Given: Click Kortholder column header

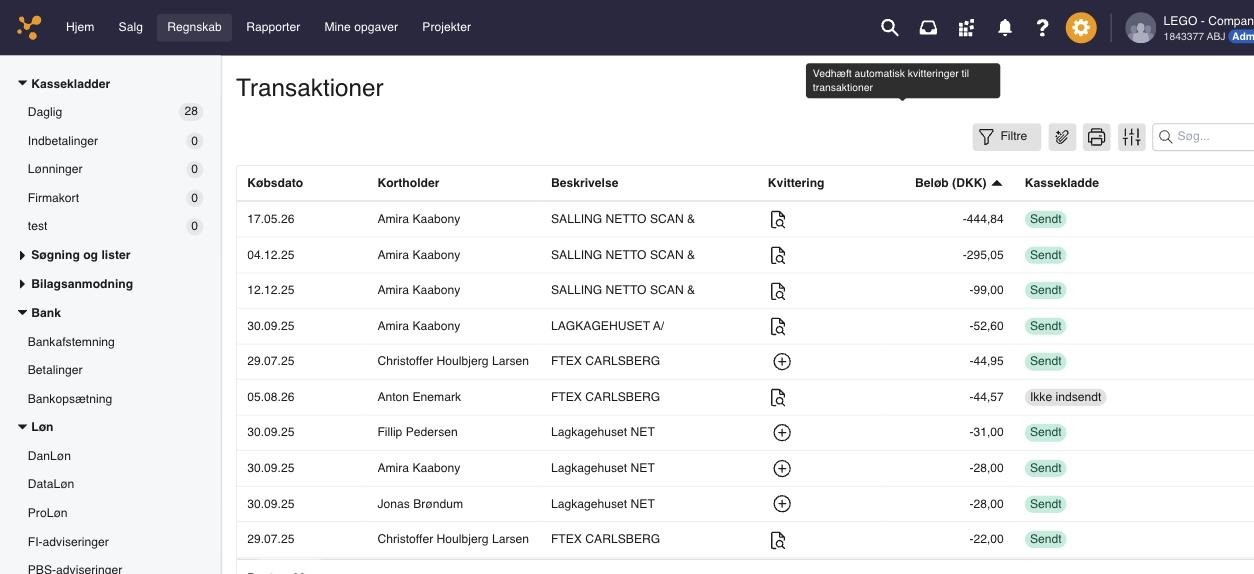Looking at the screenshot, I should pyautogui.click(x=408, y=183).
